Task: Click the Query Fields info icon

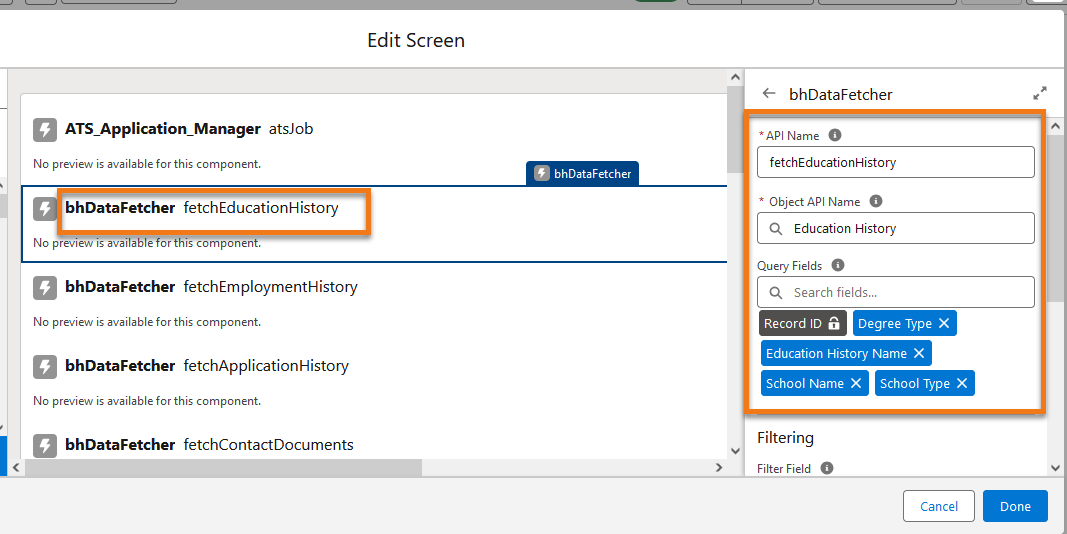Action: click(x=838, y=265)
